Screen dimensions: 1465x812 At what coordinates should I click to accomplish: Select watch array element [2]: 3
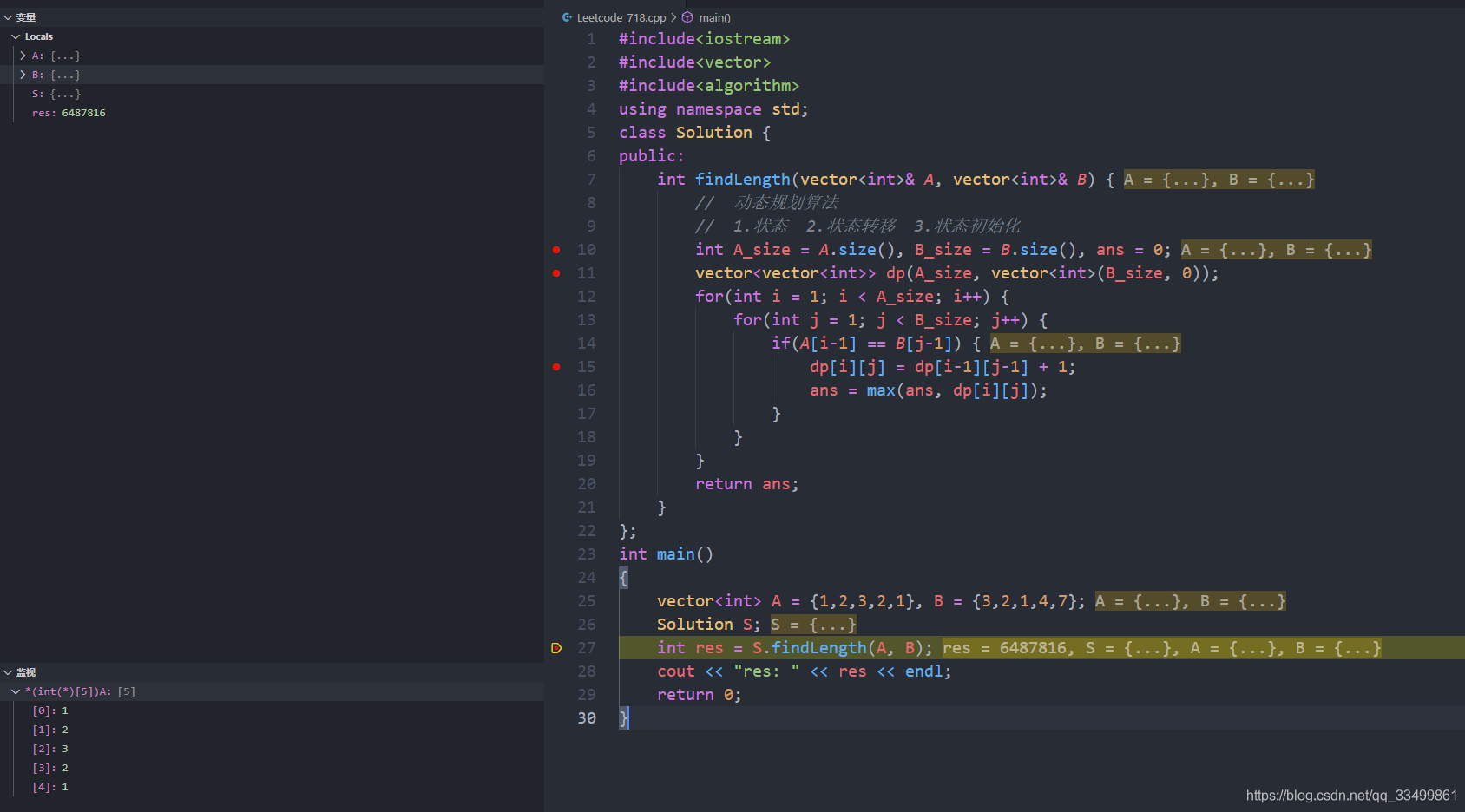tap(49, 748)
